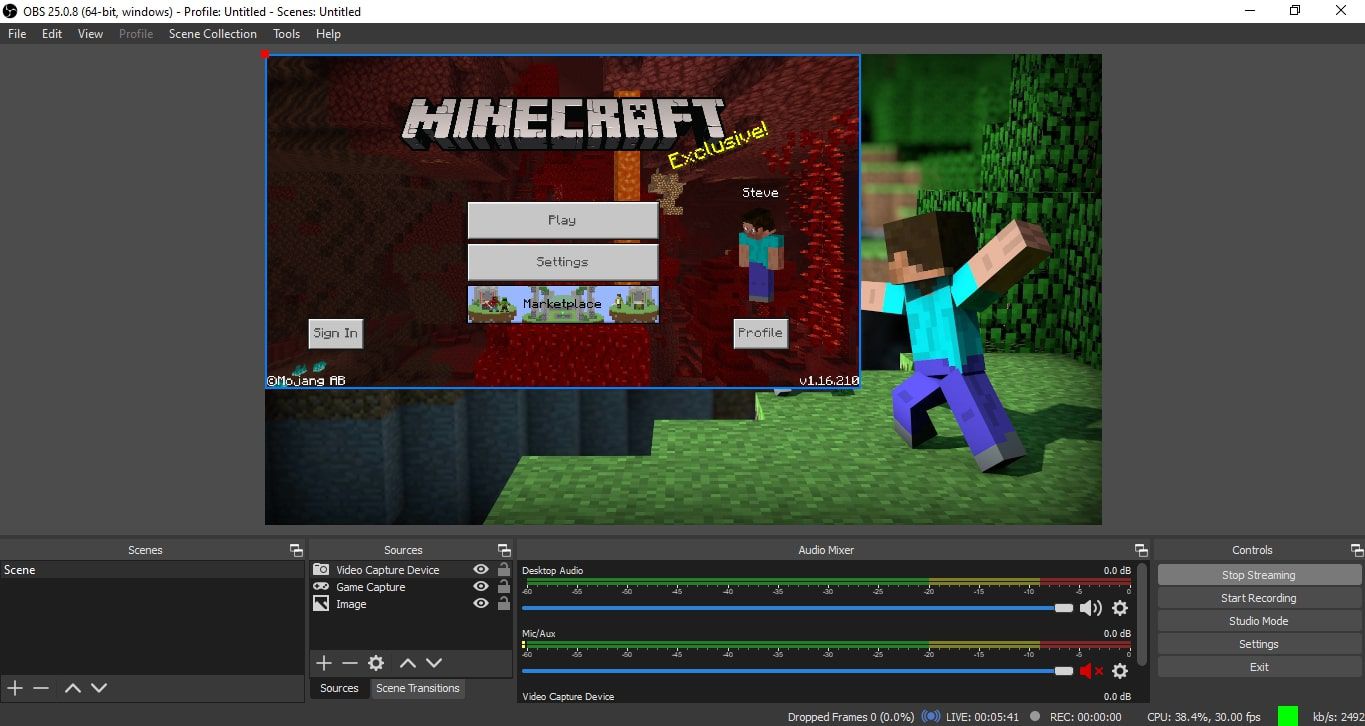1365x726 pixels.
Task: Lock the Image source
Action: pyautogui.click(x=504, y=604)
